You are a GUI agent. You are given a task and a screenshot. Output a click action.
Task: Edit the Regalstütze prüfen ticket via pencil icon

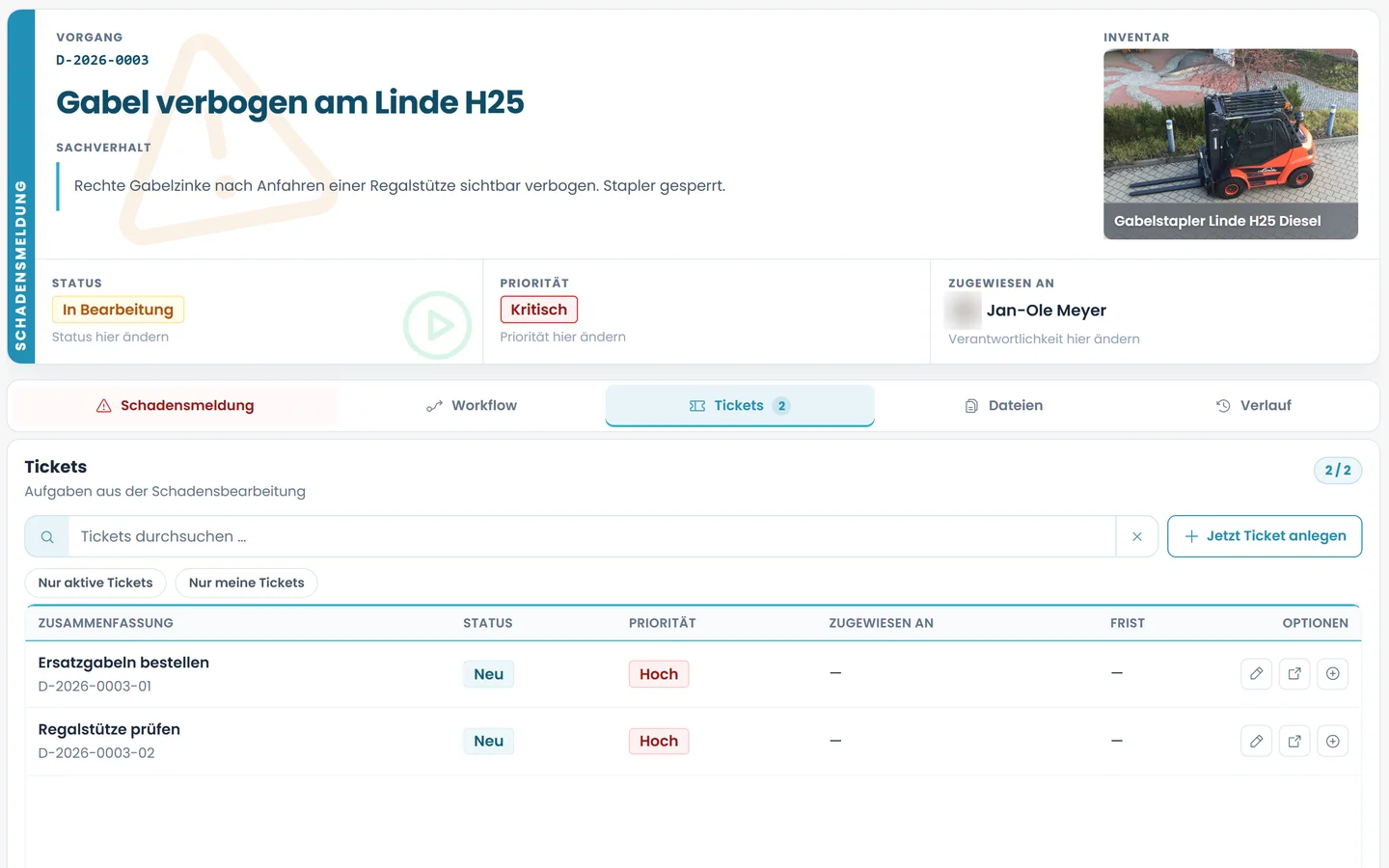point(1256,741)
